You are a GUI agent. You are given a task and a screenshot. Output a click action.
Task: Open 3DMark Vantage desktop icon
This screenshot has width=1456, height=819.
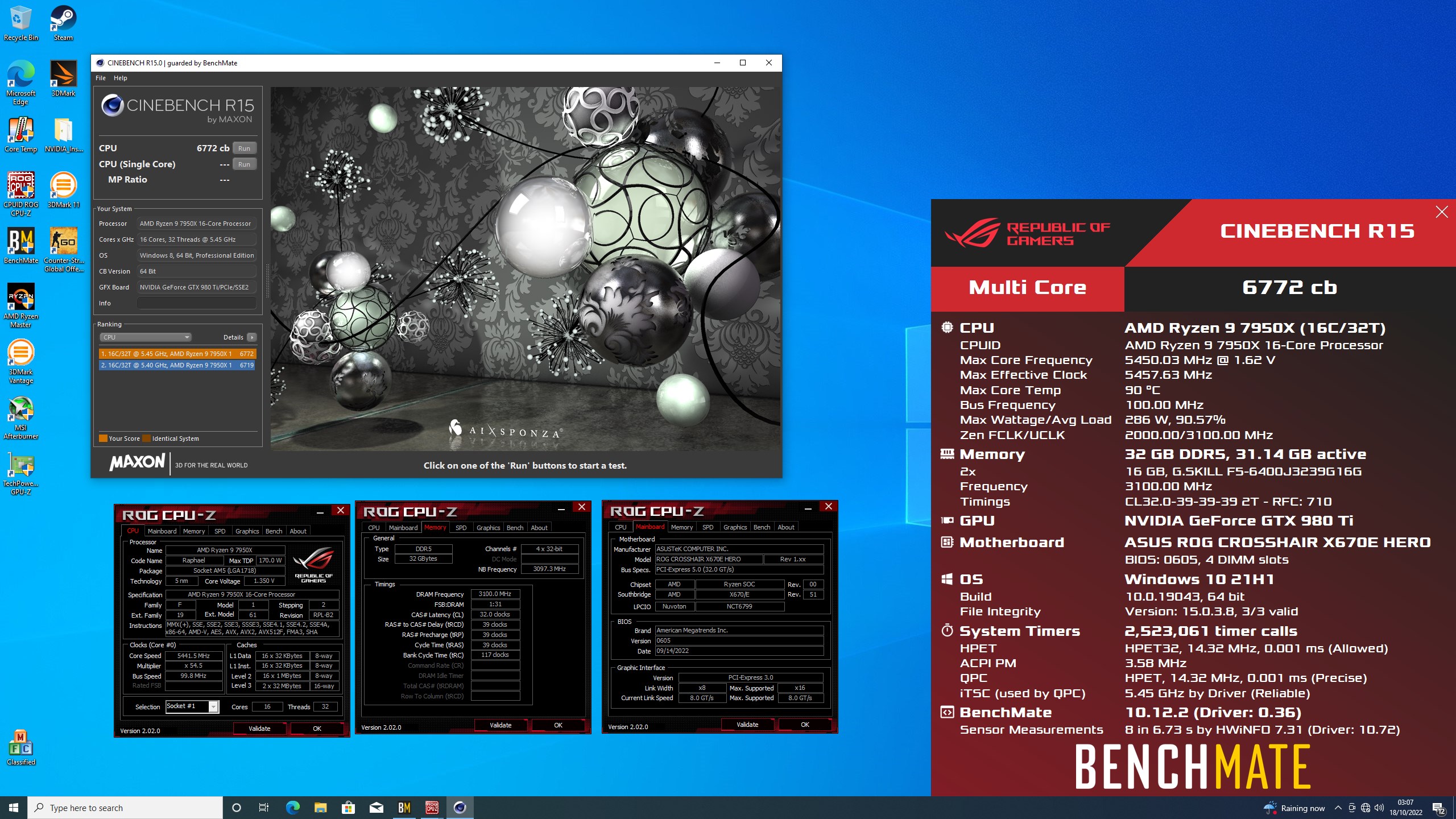tap(20, 361)
